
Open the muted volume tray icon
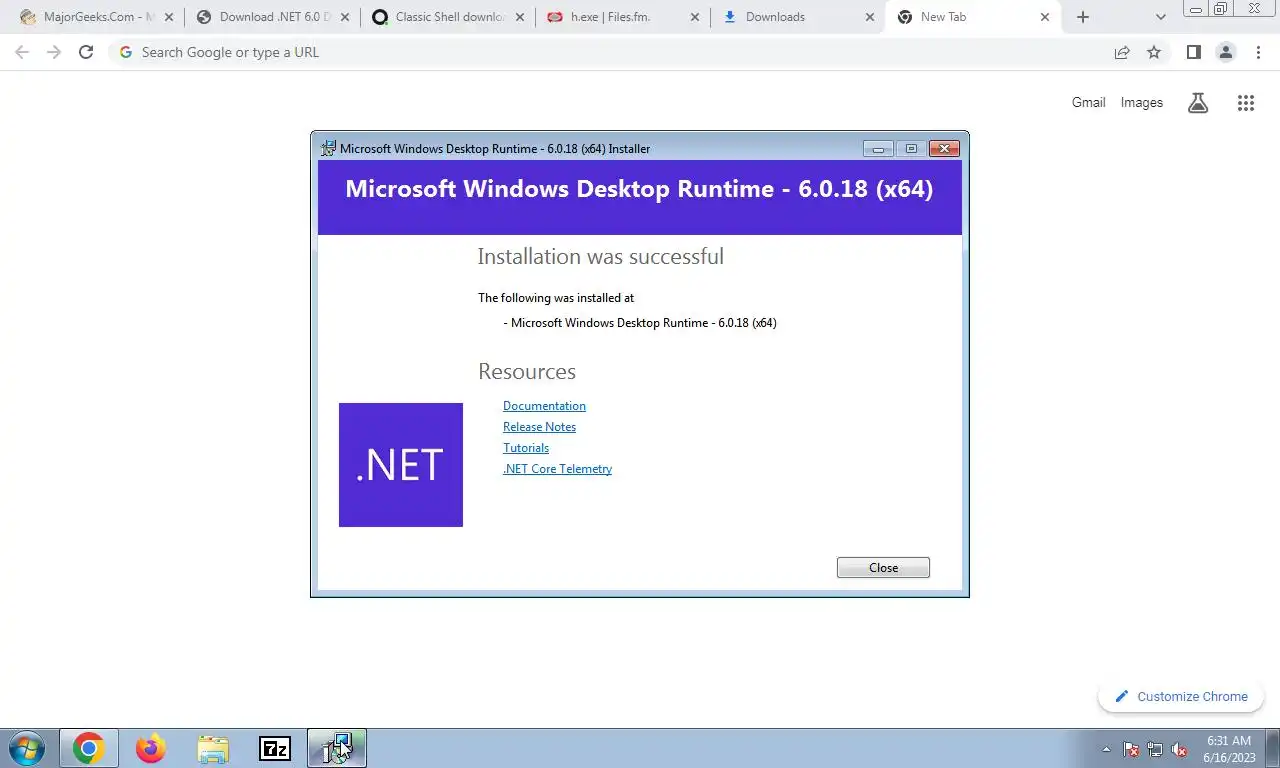[x=1179, y=749]
